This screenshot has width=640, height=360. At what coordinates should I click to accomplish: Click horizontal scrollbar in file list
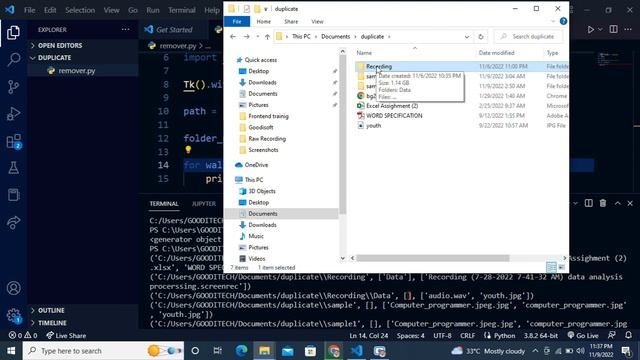[433, 258]
